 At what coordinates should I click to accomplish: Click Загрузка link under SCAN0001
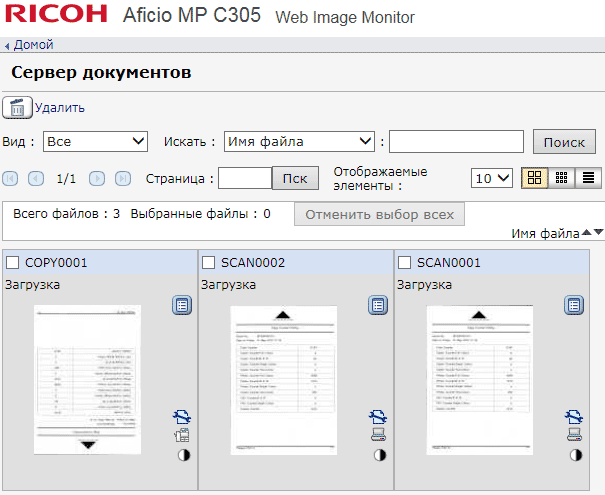(424, 285)
